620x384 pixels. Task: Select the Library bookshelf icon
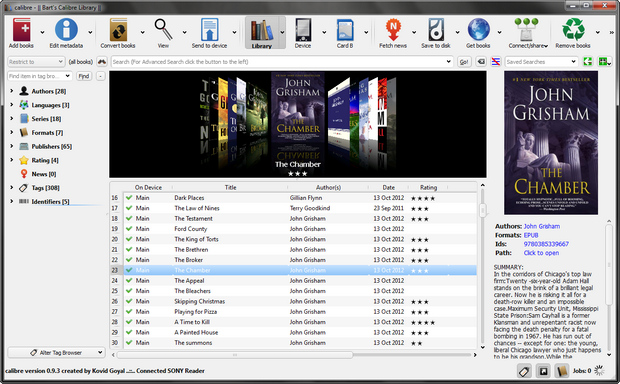[261, 30]
